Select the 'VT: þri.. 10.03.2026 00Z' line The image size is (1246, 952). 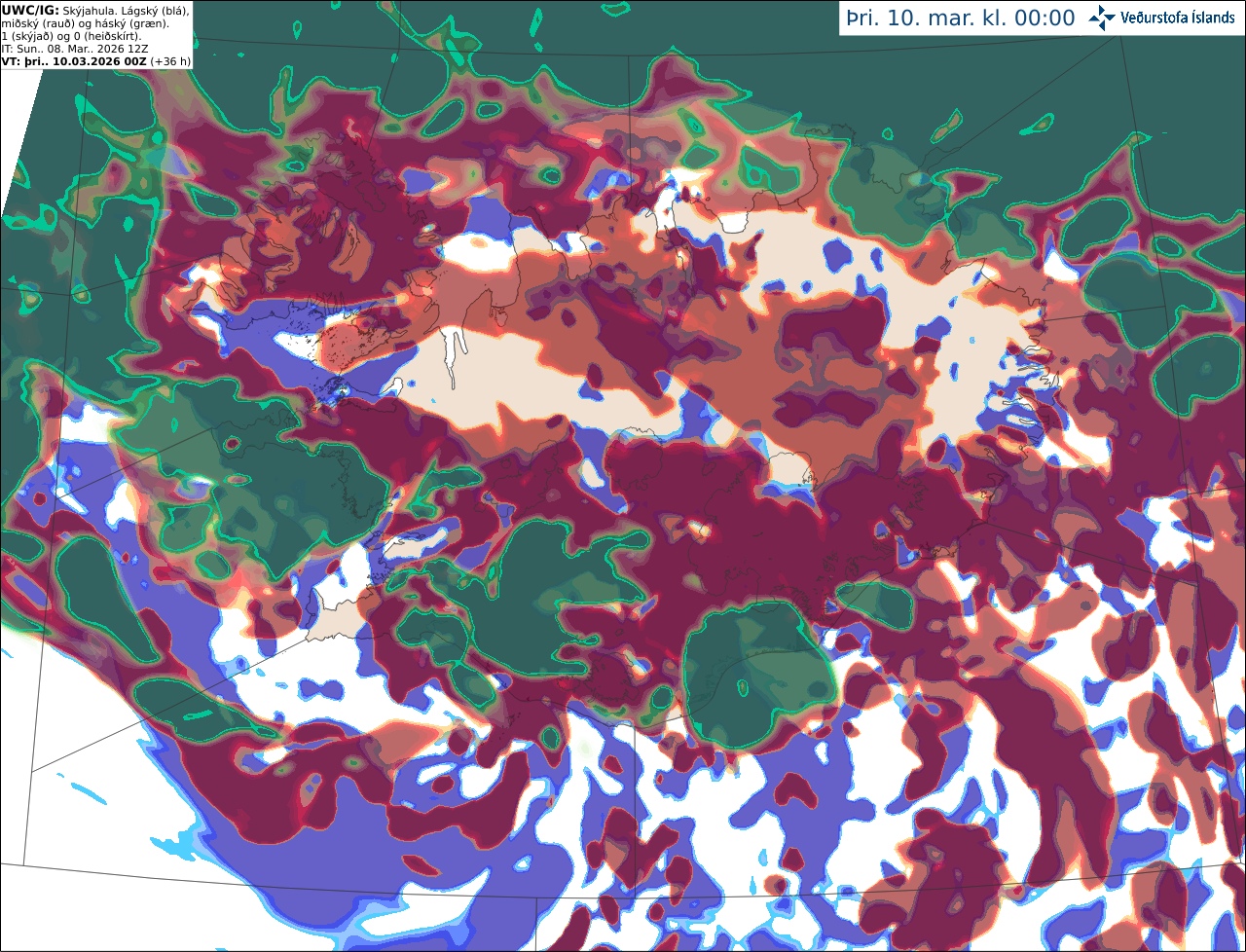[x=74, y=60]
